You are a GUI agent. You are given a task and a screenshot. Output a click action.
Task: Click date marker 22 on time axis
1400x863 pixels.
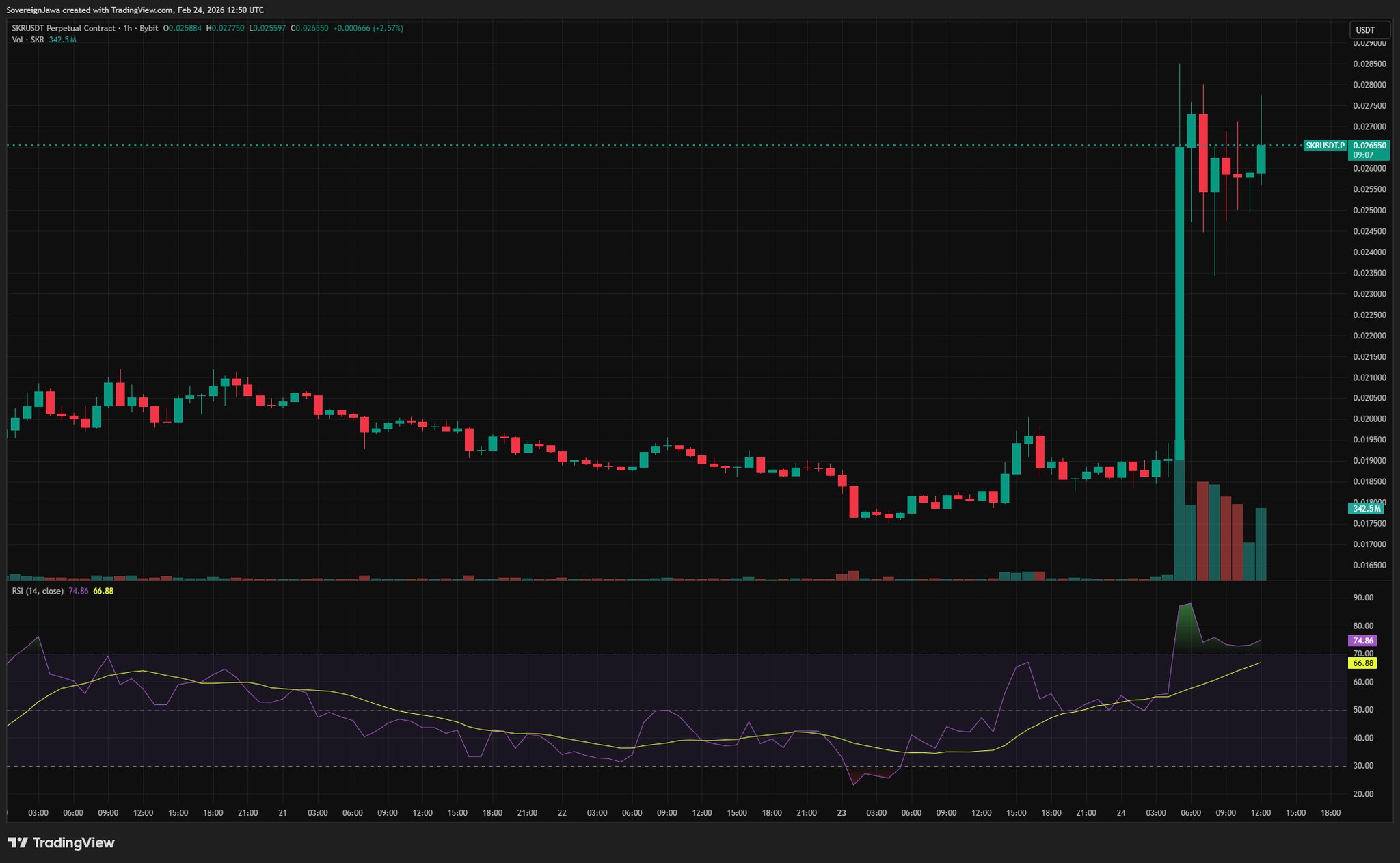562,813
